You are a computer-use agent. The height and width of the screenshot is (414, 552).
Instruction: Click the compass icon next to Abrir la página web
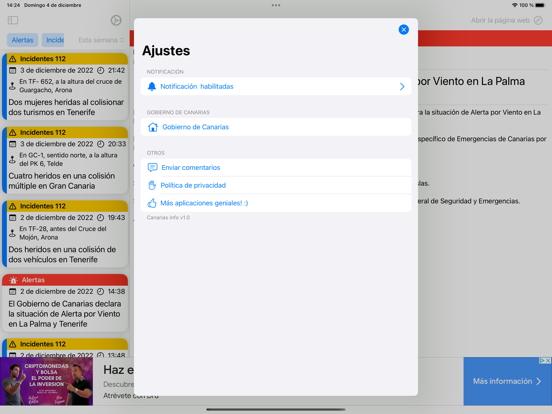click(x=538, y=20)
